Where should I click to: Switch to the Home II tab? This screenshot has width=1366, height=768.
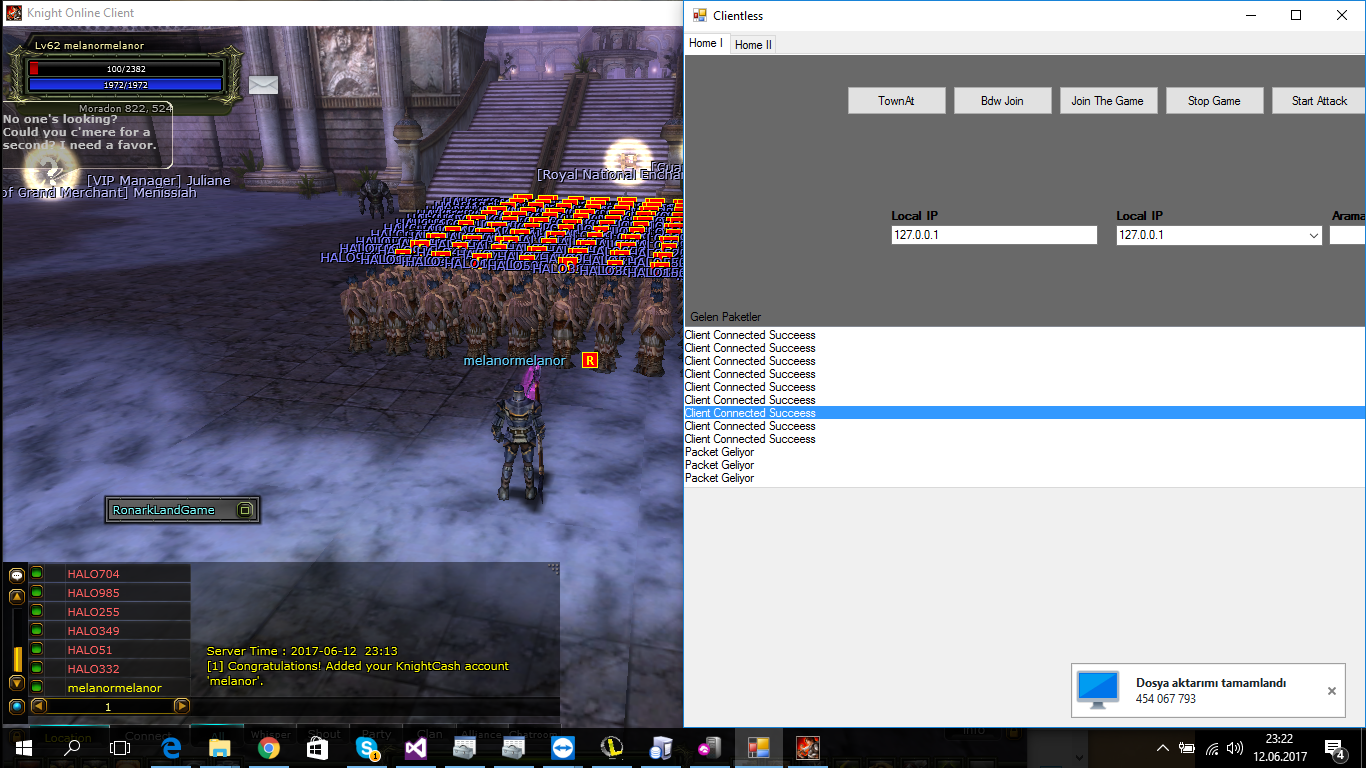click(x=753, y=45)
